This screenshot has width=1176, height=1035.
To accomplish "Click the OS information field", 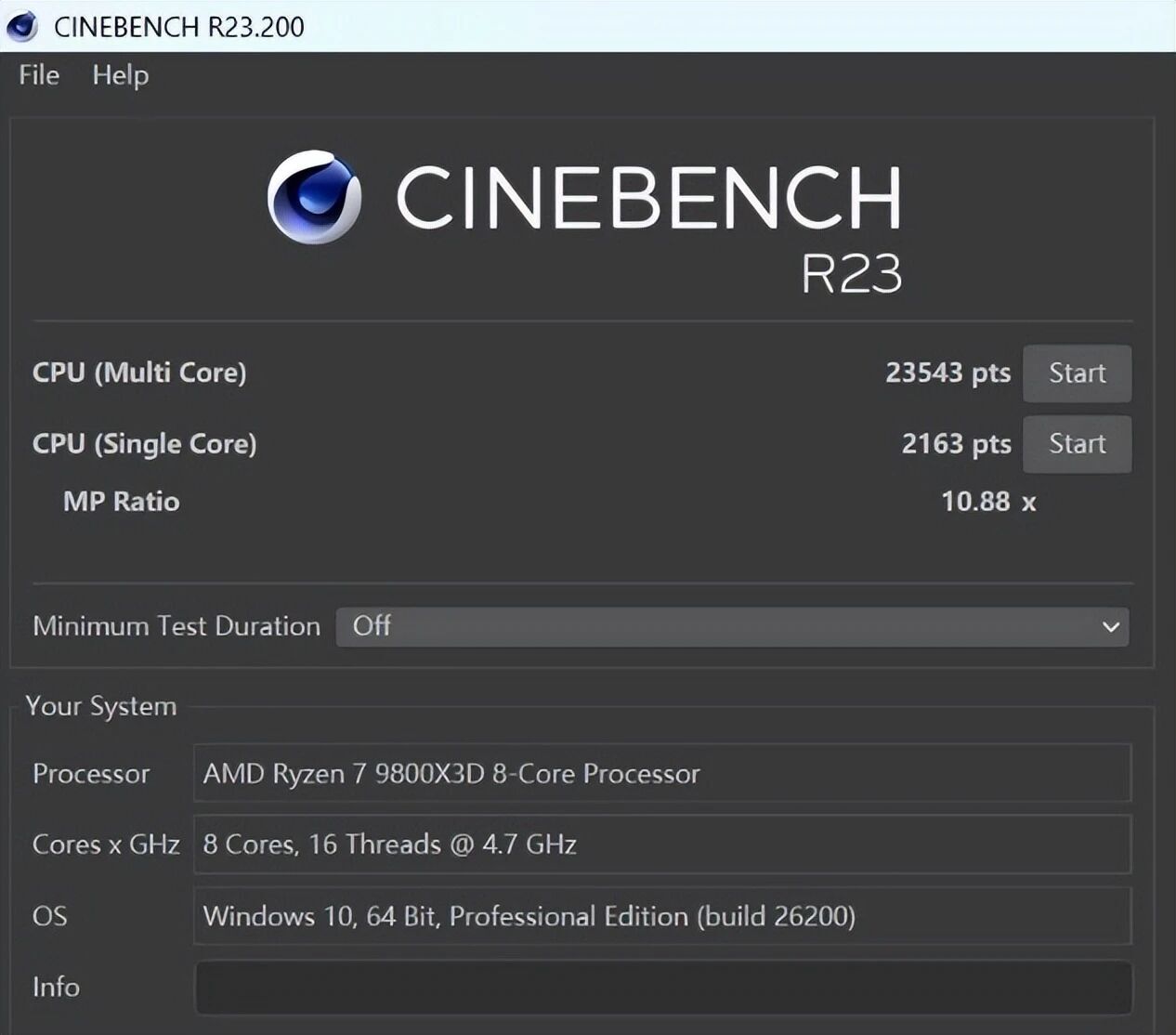I will (662, 916).
